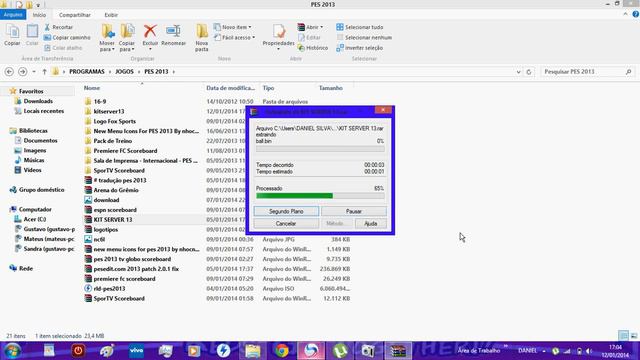Click the WinRAR taskbar icon
640x360 pixels.
398,351
